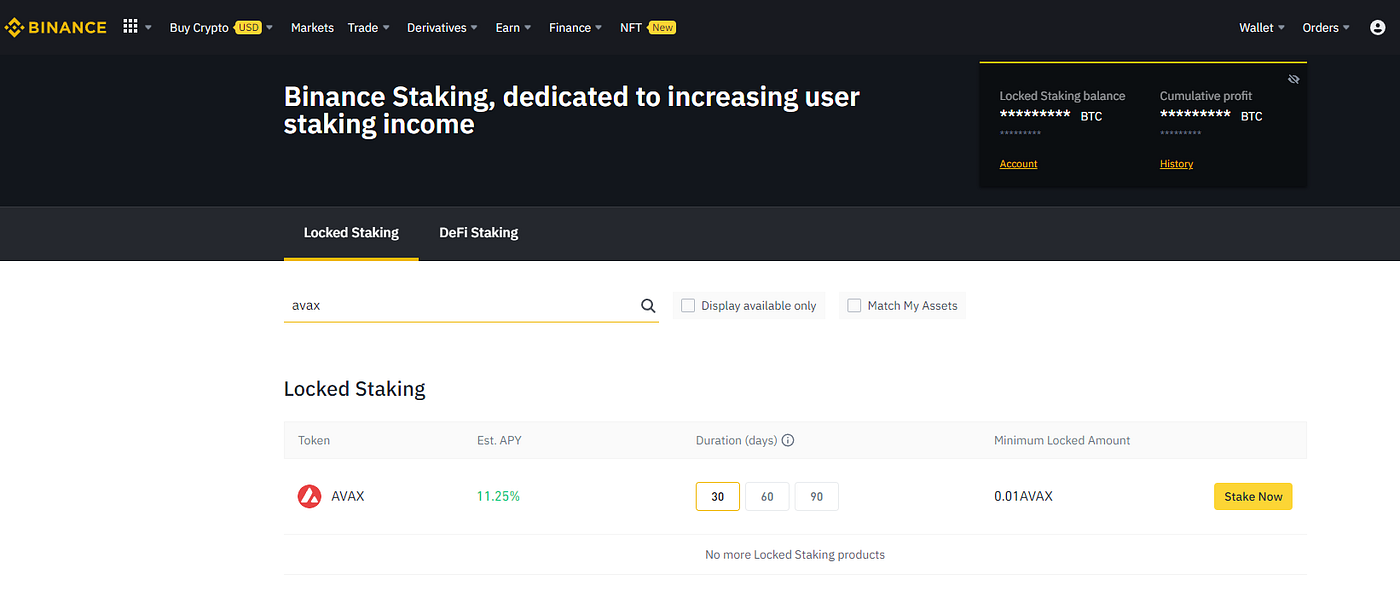Select 30 days duration
The width and height of the screenshot is (1400, 593).
tap(718, 496)
